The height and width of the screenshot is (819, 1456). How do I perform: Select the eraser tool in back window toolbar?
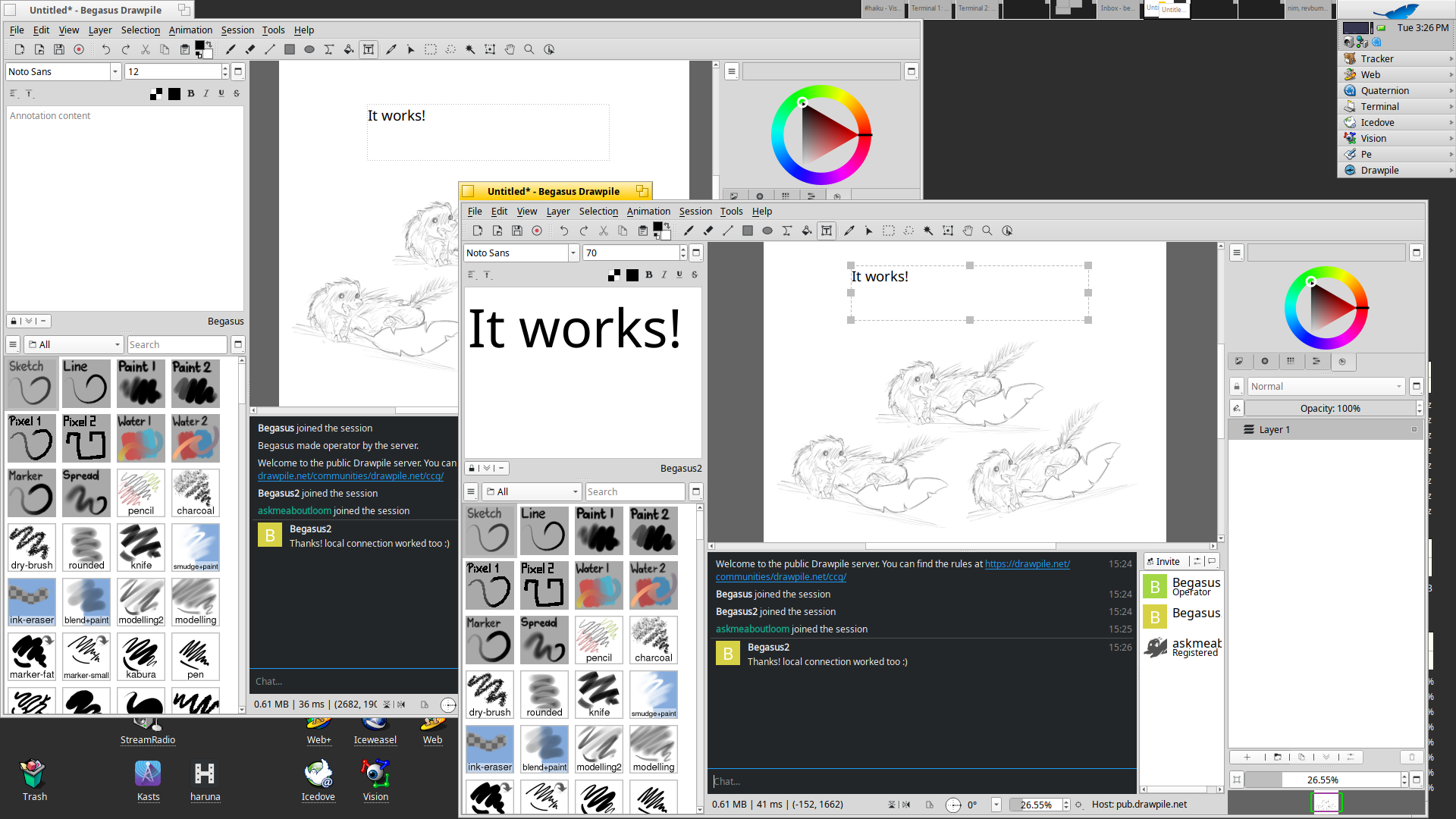point(250,49)
